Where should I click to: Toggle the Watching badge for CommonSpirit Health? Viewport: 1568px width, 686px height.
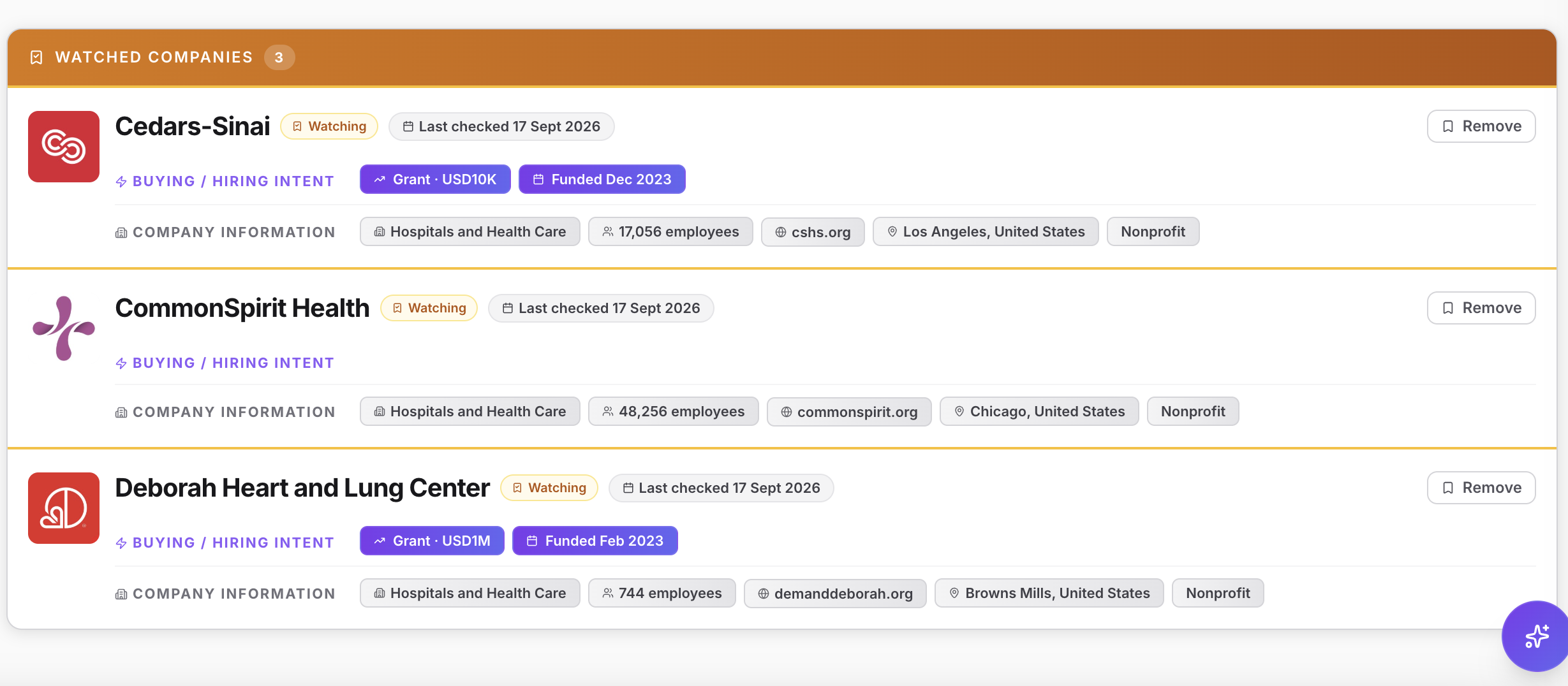click(429, 308)
